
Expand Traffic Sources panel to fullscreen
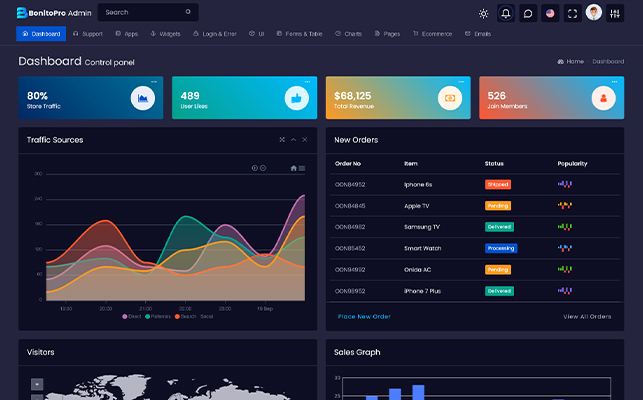(282, 139)
